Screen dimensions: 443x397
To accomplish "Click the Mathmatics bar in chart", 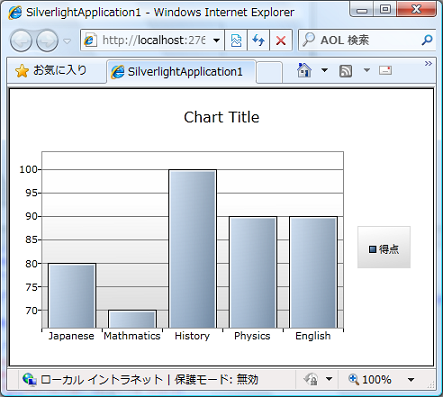I will 132,319.
